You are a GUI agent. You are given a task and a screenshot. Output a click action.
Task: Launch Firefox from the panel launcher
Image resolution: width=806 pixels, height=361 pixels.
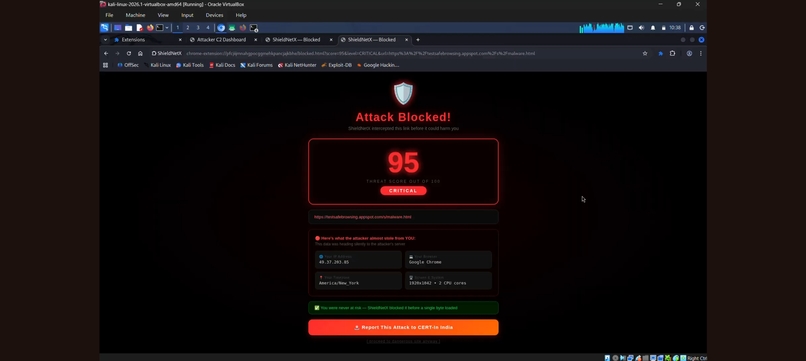(x=150, y=28)
